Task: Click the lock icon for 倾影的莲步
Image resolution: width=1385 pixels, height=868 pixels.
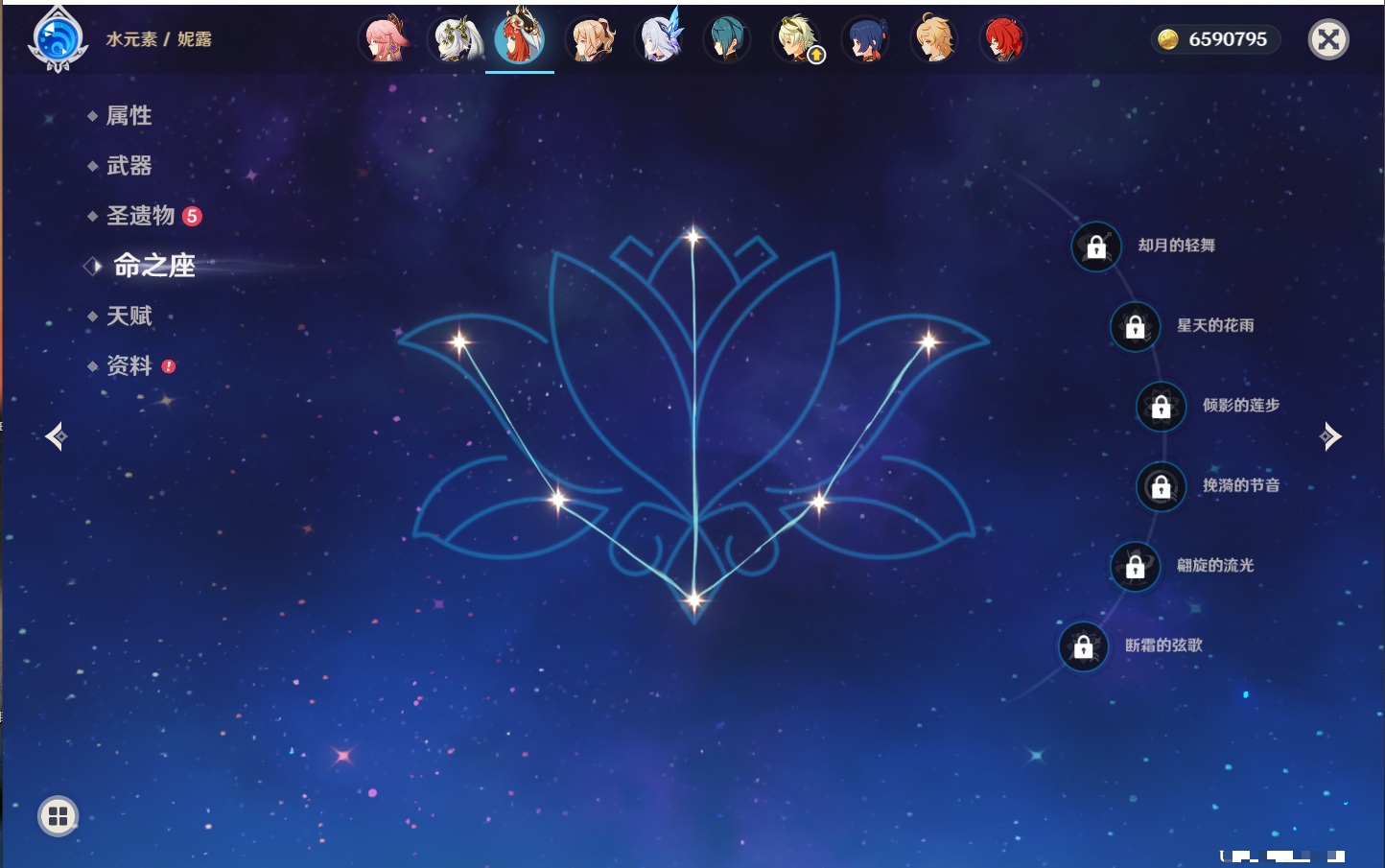Action: point(1162,406)
